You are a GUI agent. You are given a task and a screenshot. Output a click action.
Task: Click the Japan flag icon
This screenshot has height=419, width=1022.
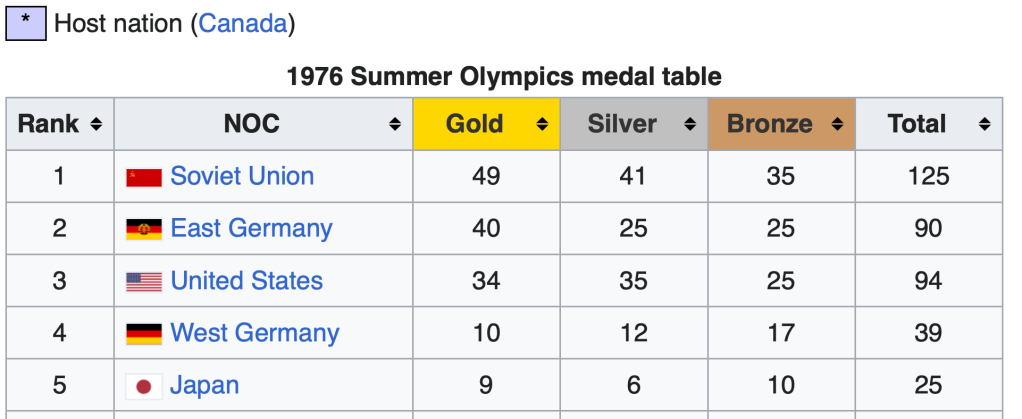[144, 386]
